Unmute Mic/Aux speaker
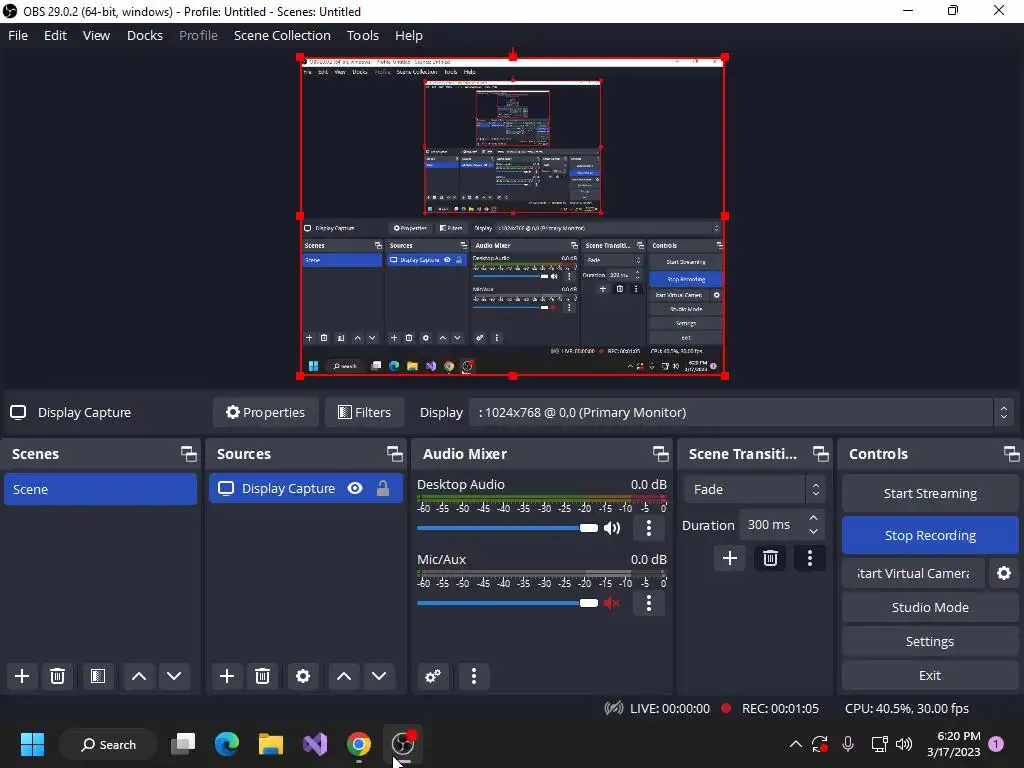Viewport: 1024px width, 768px height. pyautogui.click(x=612, y=603)
